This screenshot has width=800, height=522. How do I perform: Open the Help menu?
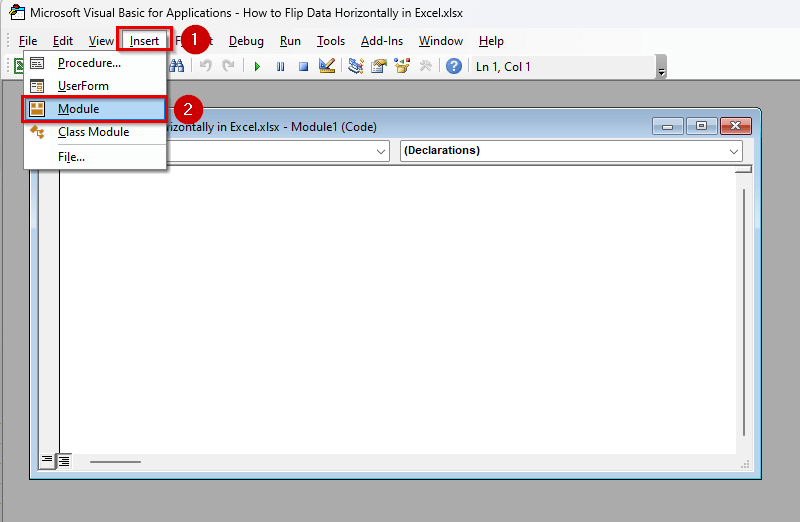pos(491,41)
